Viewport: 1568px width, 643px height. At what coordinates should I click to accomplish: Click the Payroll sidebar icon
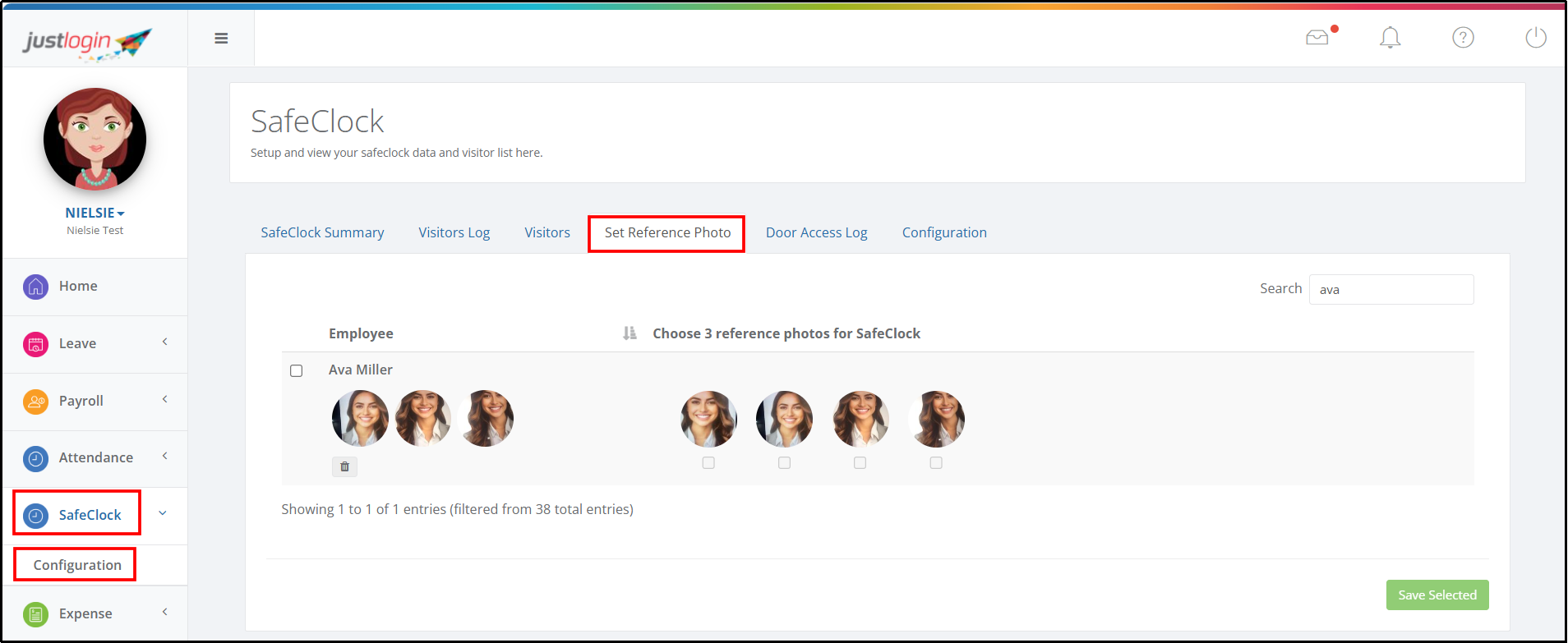tap(35, 402)
